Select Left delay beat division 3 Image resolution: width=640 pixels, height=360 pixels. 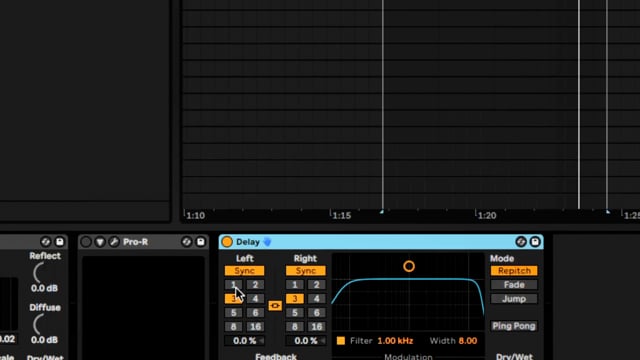233,299
